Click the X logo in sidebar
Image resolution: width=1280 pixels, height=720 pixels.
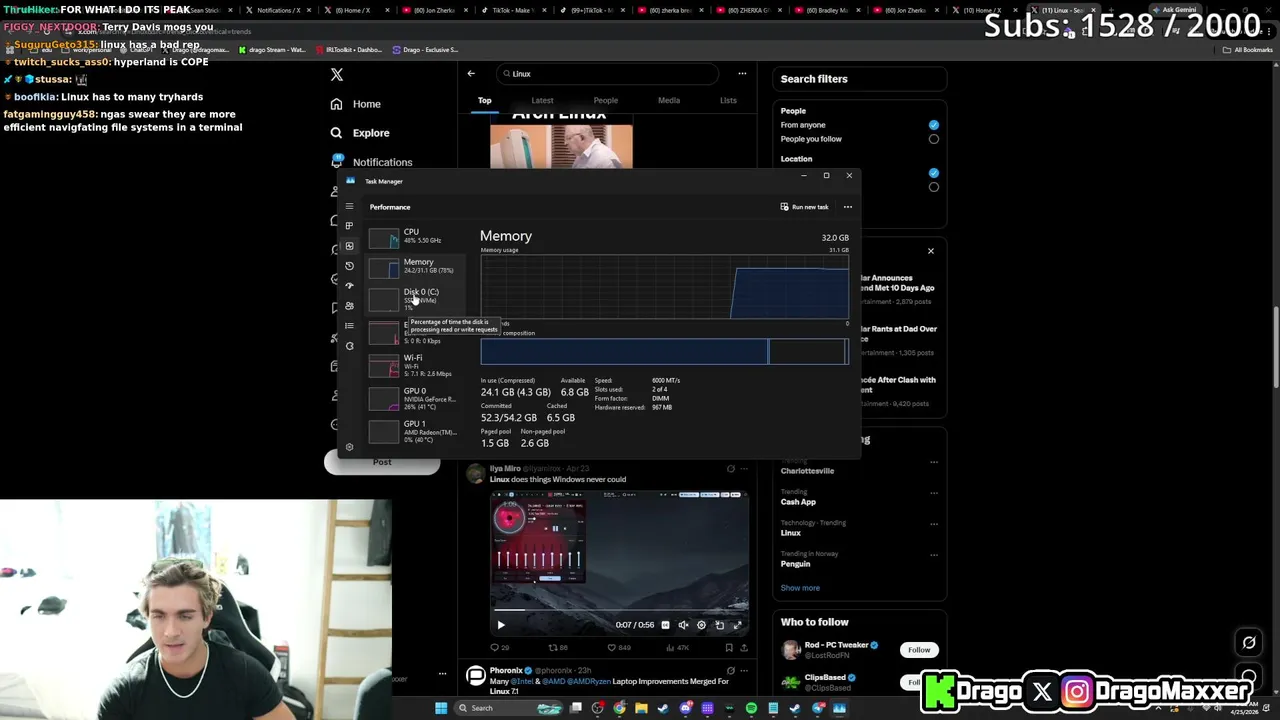pyautogui.click(x=337, y=75)
